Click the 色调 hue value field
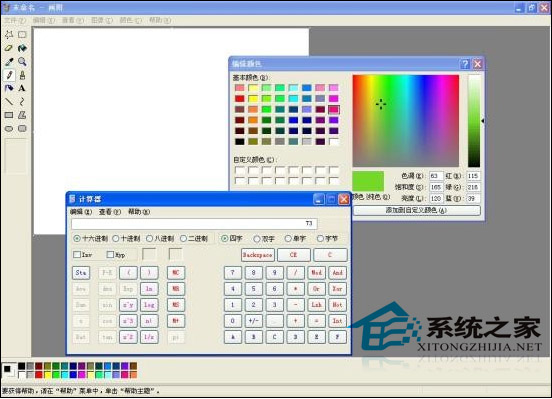 point(436,176)
